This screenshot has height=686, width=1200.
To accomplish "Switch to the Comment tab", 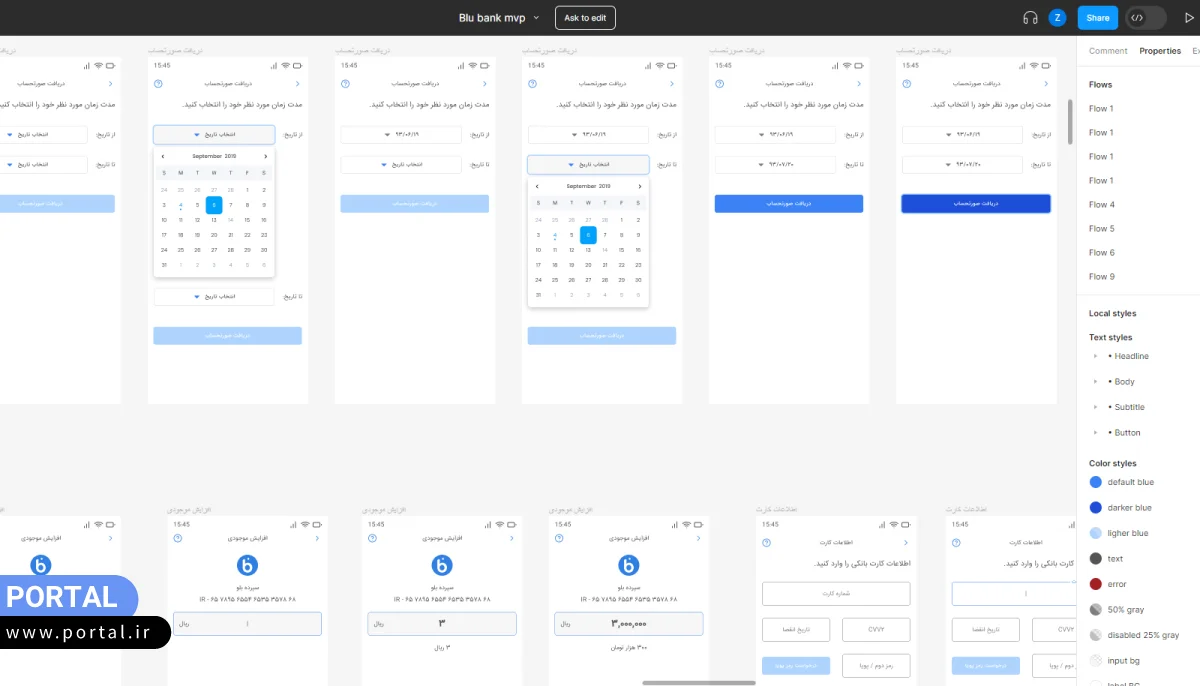I will (x=1108, y=51).
